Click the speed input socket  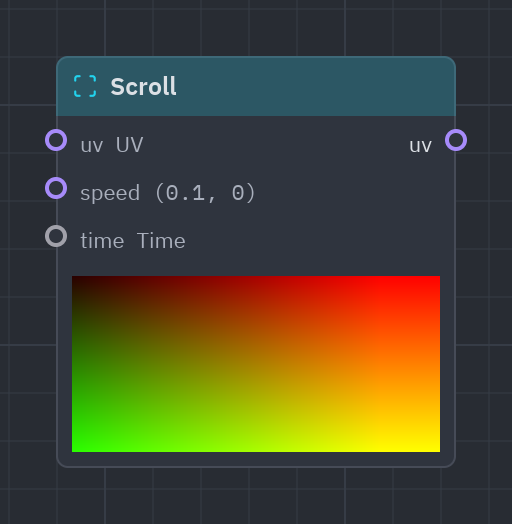pos(56,188)
